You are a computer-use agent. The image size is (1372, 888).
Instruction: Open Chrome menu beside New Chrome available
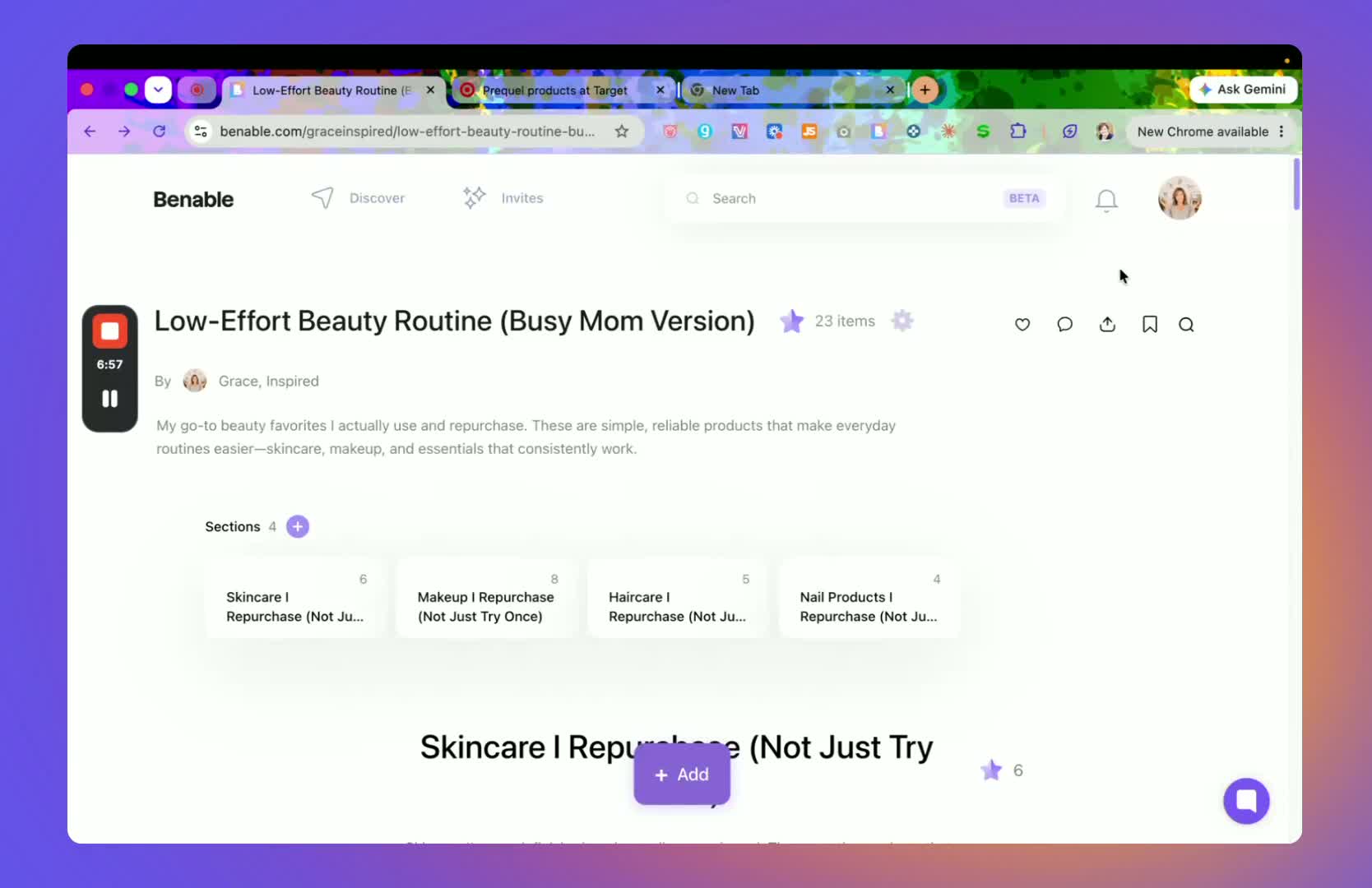1282,132
